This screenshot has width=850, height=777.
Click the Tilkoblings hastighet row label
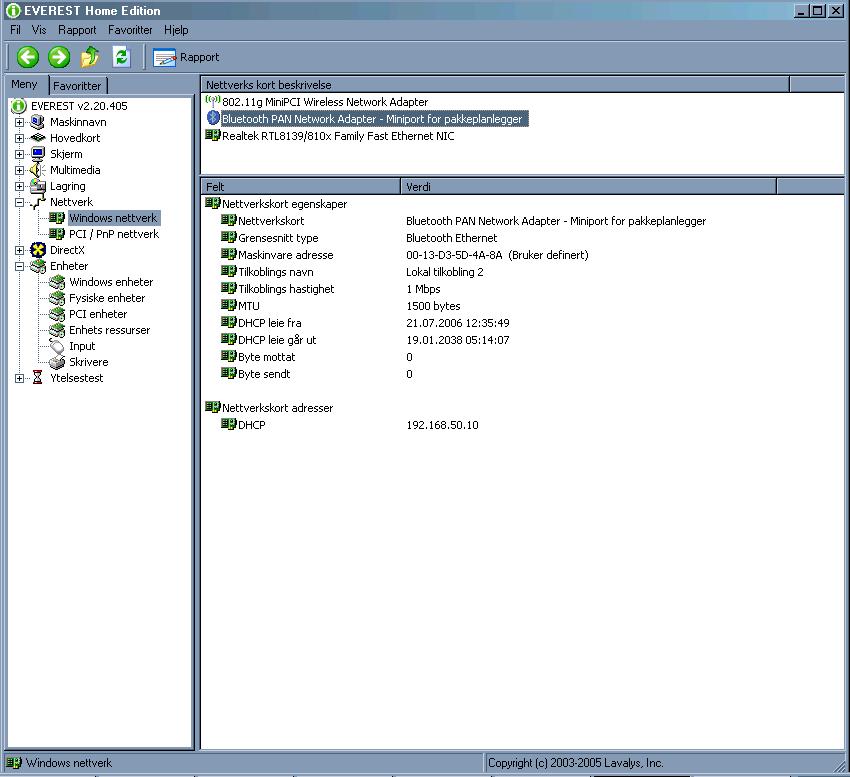(x=286, y=289)
